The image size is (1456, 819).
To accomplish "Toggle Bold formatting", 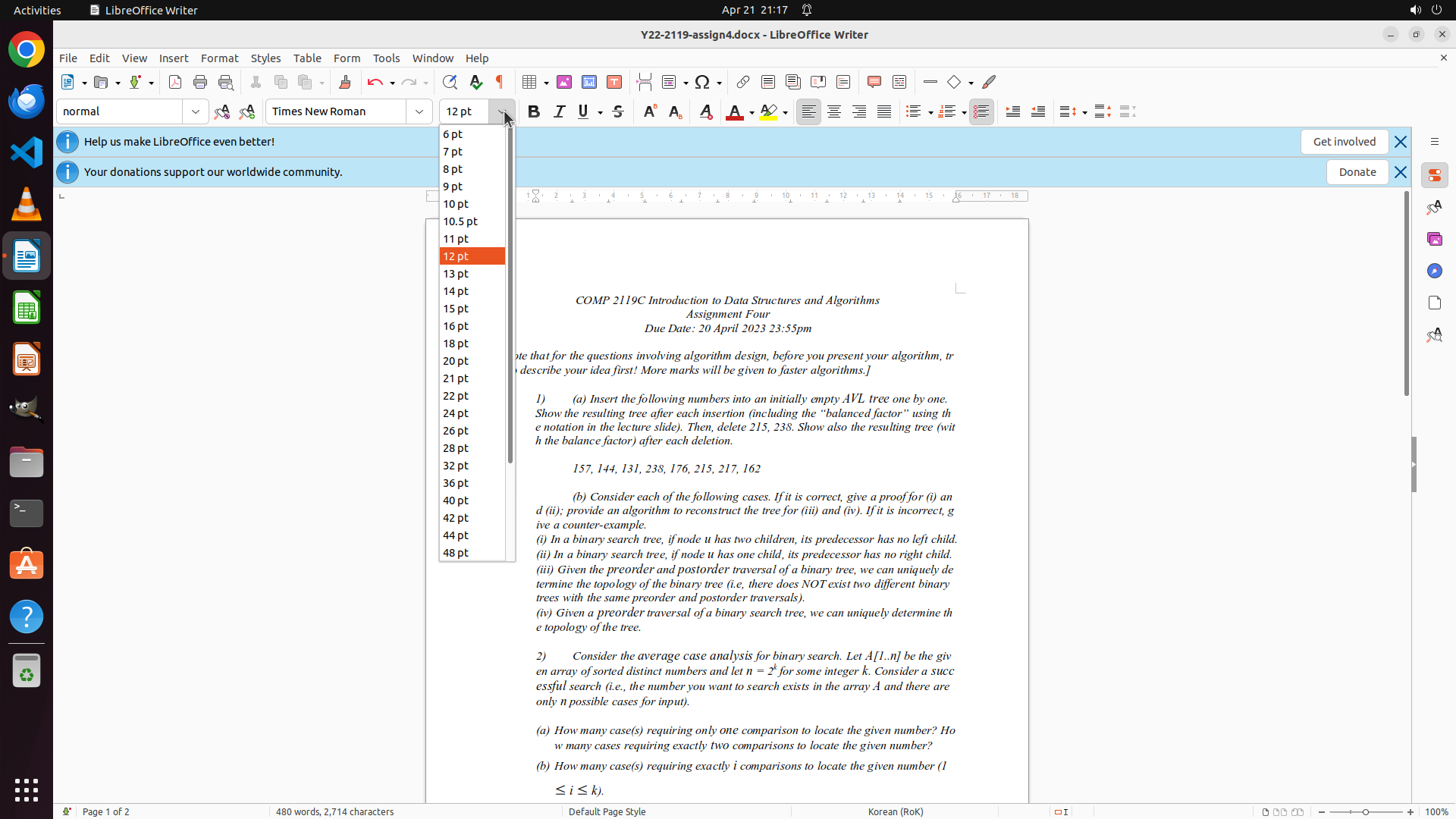I will point(534,111).
